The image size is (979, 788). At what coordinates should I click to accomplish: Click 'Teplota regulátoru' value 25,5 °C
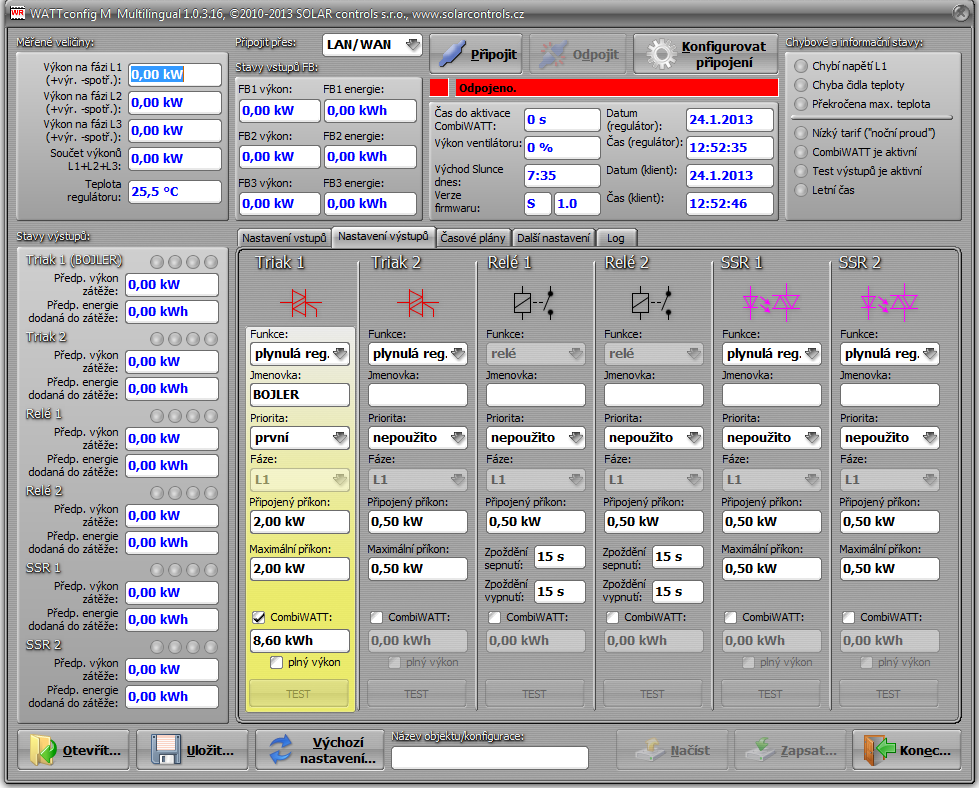pos(175,192)
